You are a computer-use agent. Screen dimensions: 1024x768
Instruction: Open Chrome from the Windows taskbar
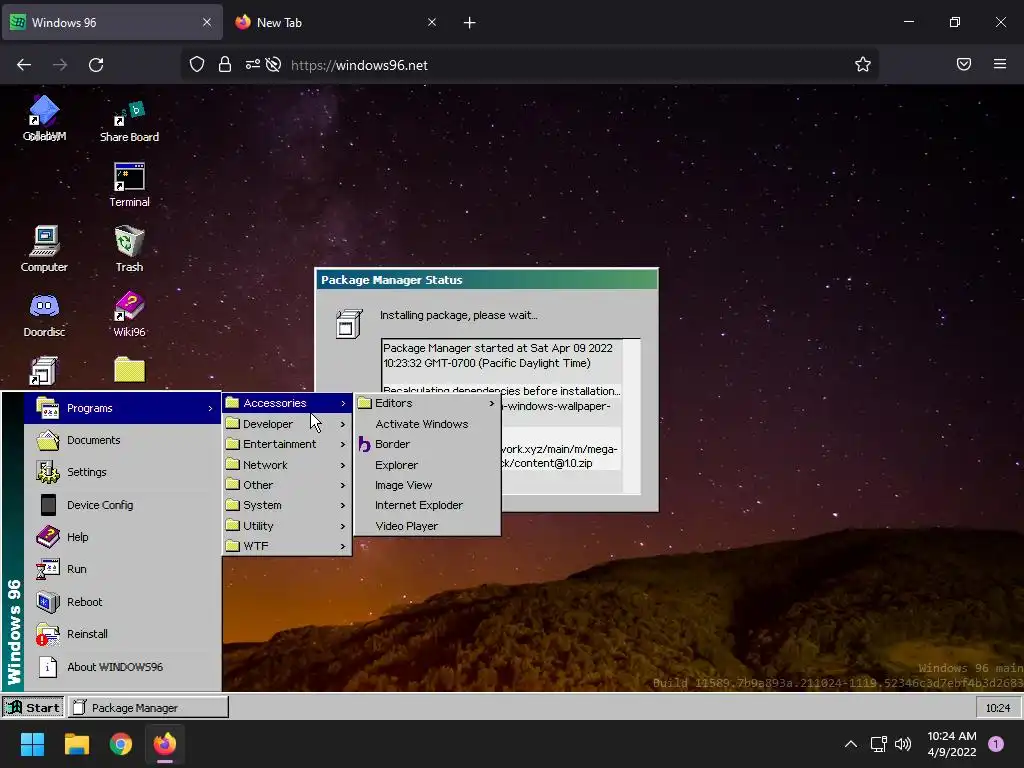121,744
